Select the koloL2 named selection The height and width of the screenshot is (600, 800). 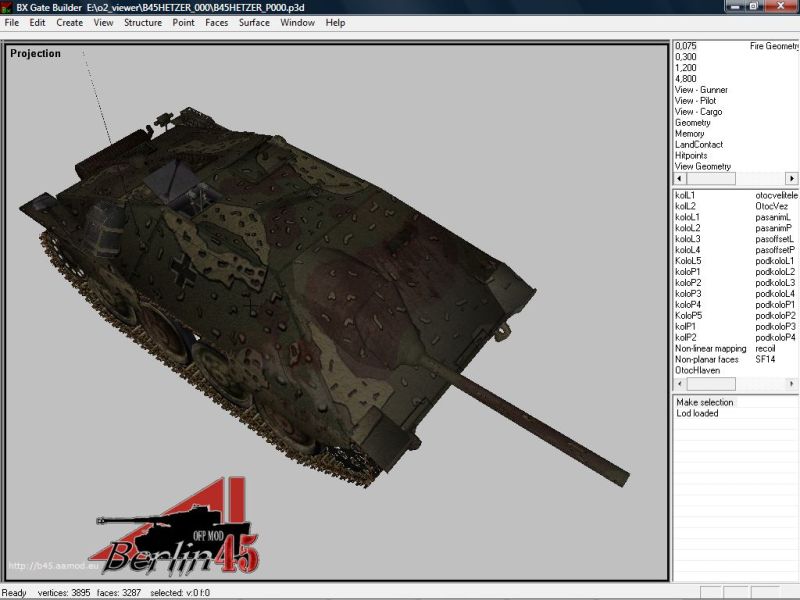pyautogui.click(x=688, y=228)
